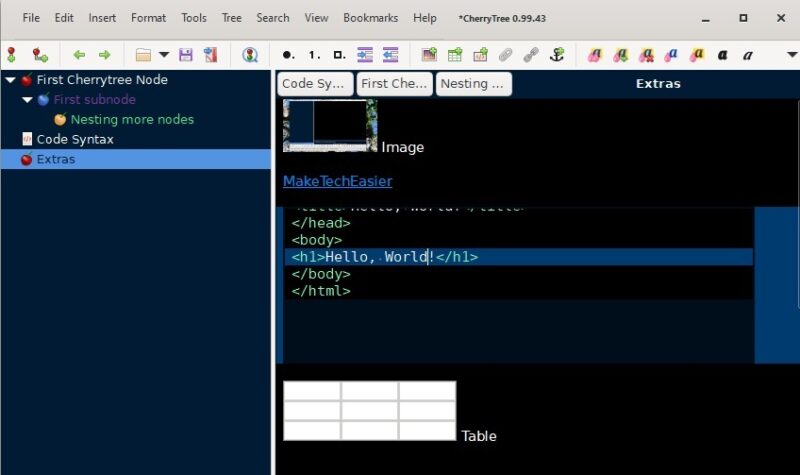Click the center cell of the table
The height and width of the screenshot is (475, 800).
[x=370, y=411]
